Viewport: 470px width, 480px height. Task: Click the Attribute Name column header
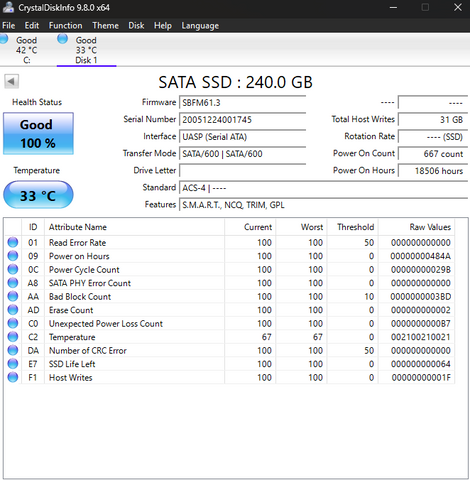(134, 227)
